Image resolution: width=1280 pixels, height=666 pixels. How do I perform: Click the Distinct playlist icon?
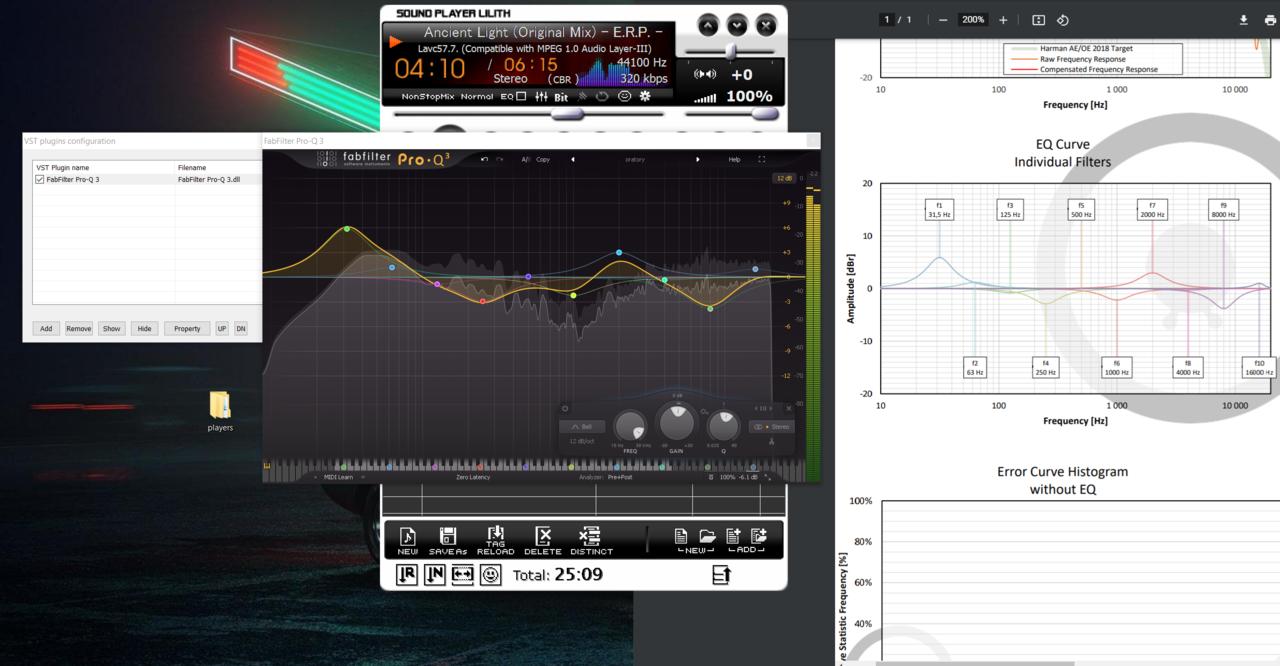point(591,540)
